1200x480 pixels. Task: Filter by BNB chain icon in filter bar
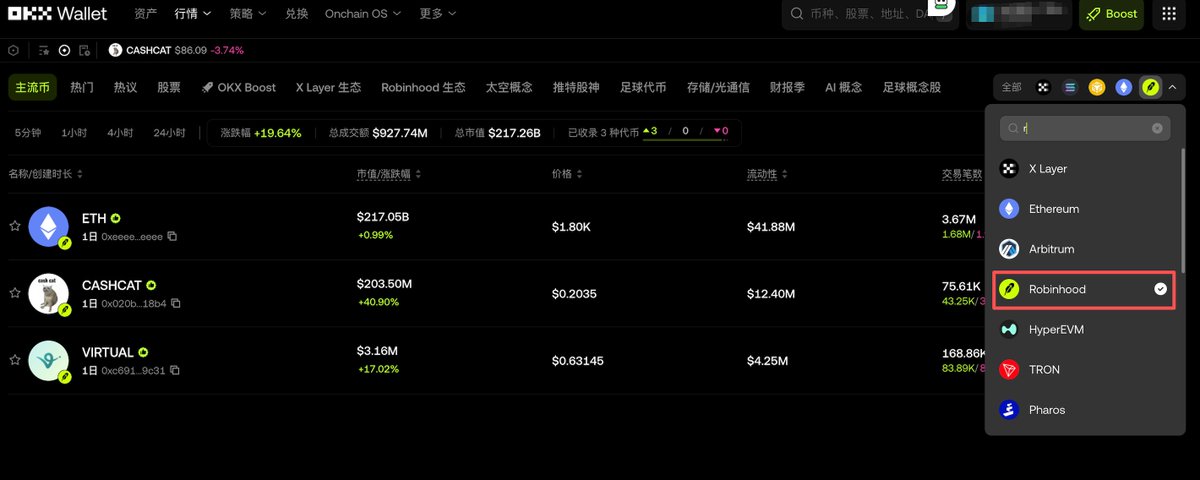point(1097,87)
